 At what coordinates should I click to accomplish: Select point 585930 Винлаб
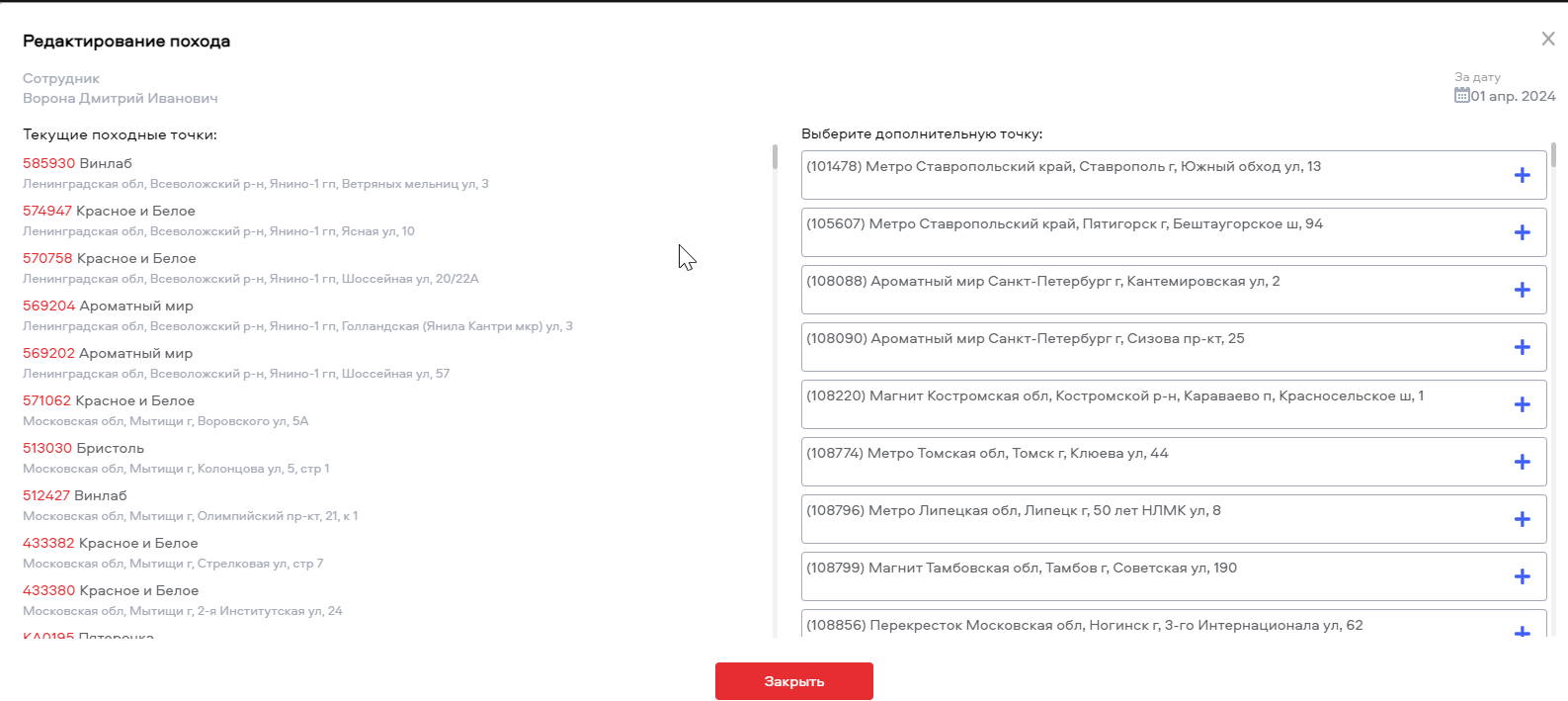[77, 163]
